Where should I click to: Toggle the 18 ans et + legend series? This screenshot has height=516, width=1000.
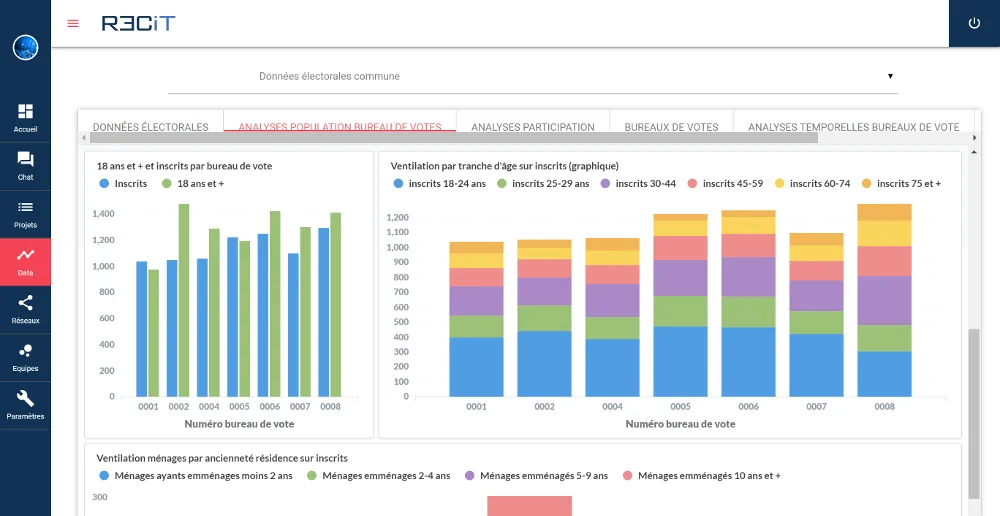coord(193,184)
